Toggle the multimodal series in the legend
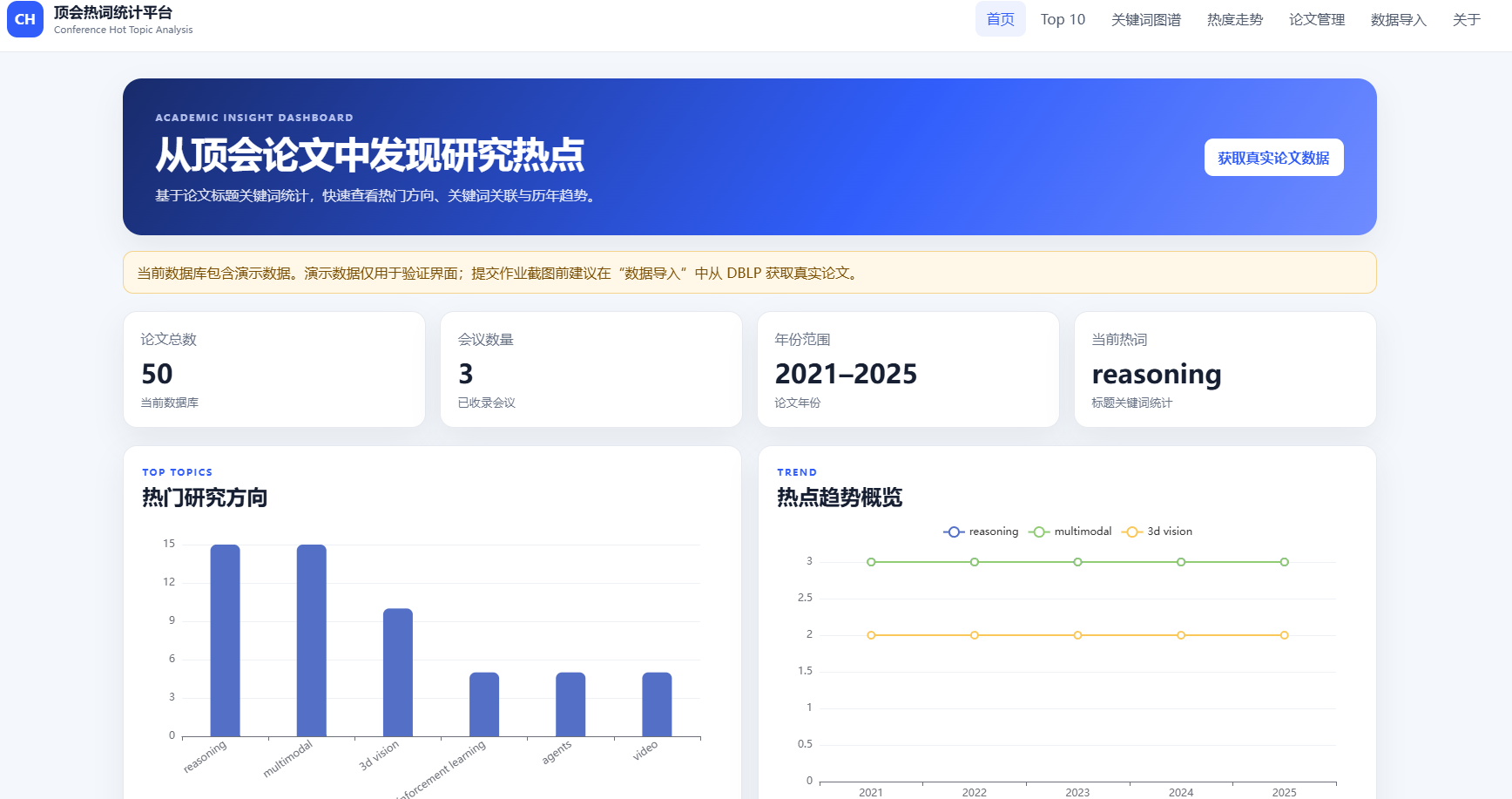1512x799 pixels. (x=1070, y=532)
